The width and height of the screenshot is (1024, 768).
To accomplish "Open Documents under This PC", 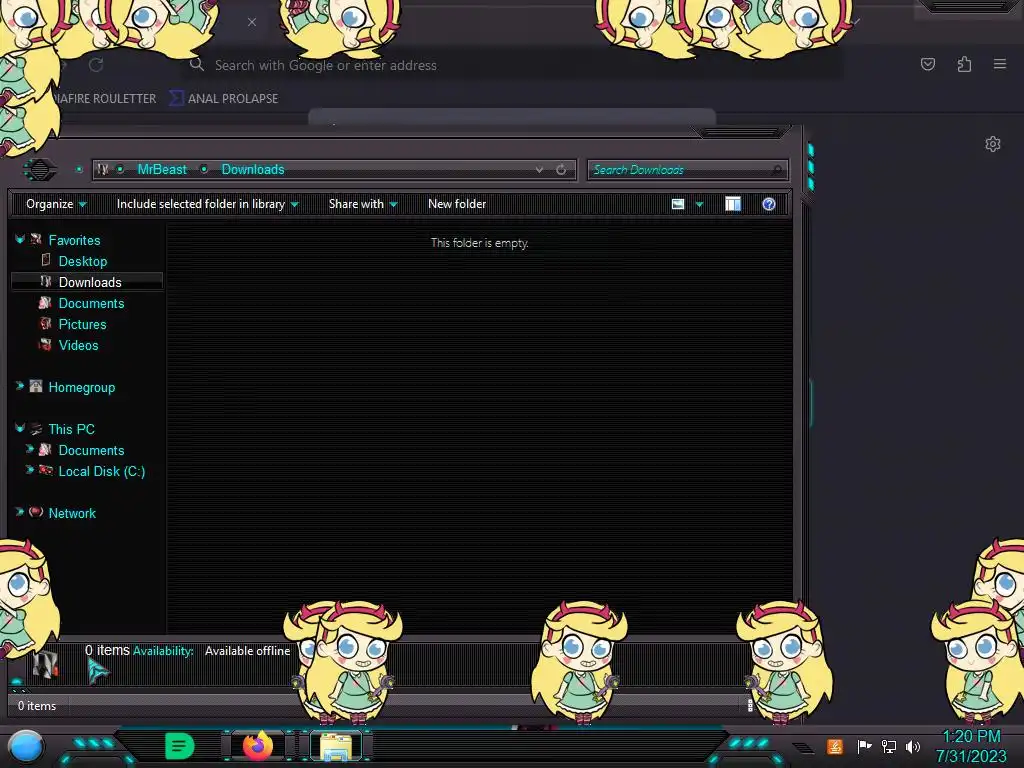I will pos(91,450).
